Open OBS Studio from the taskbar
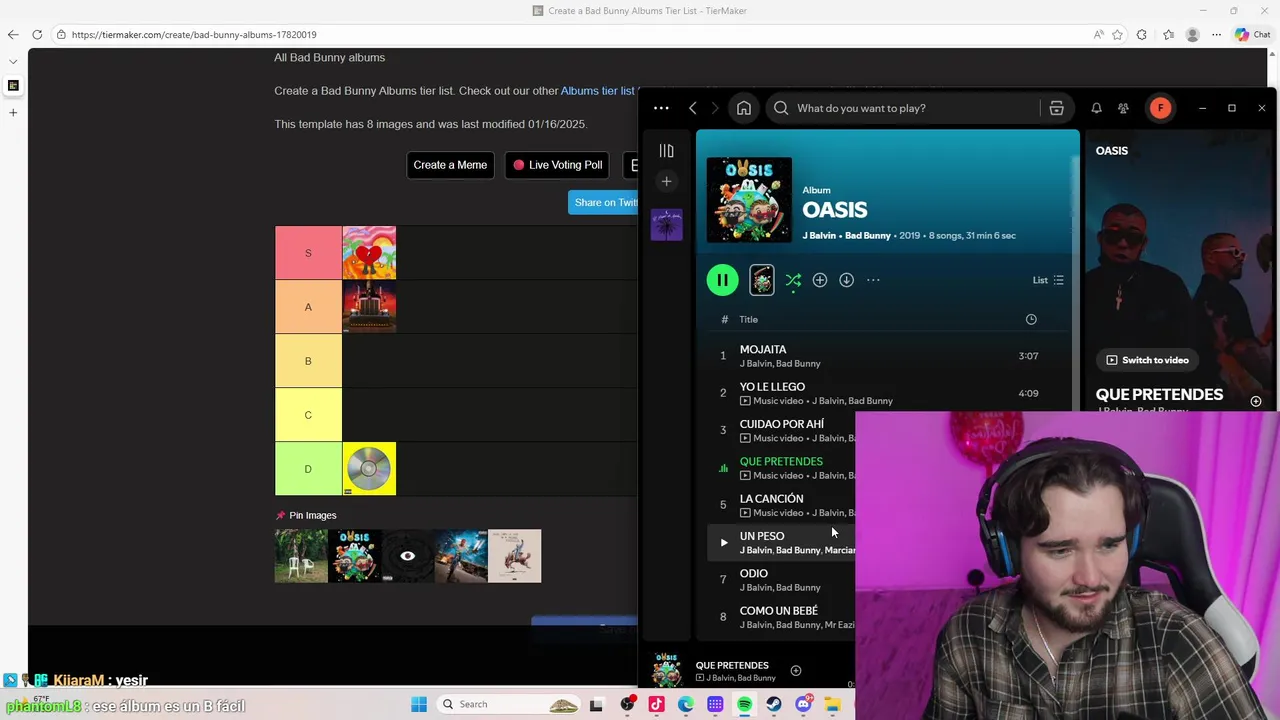The image size is (1280, 720). tap(627, 704)
